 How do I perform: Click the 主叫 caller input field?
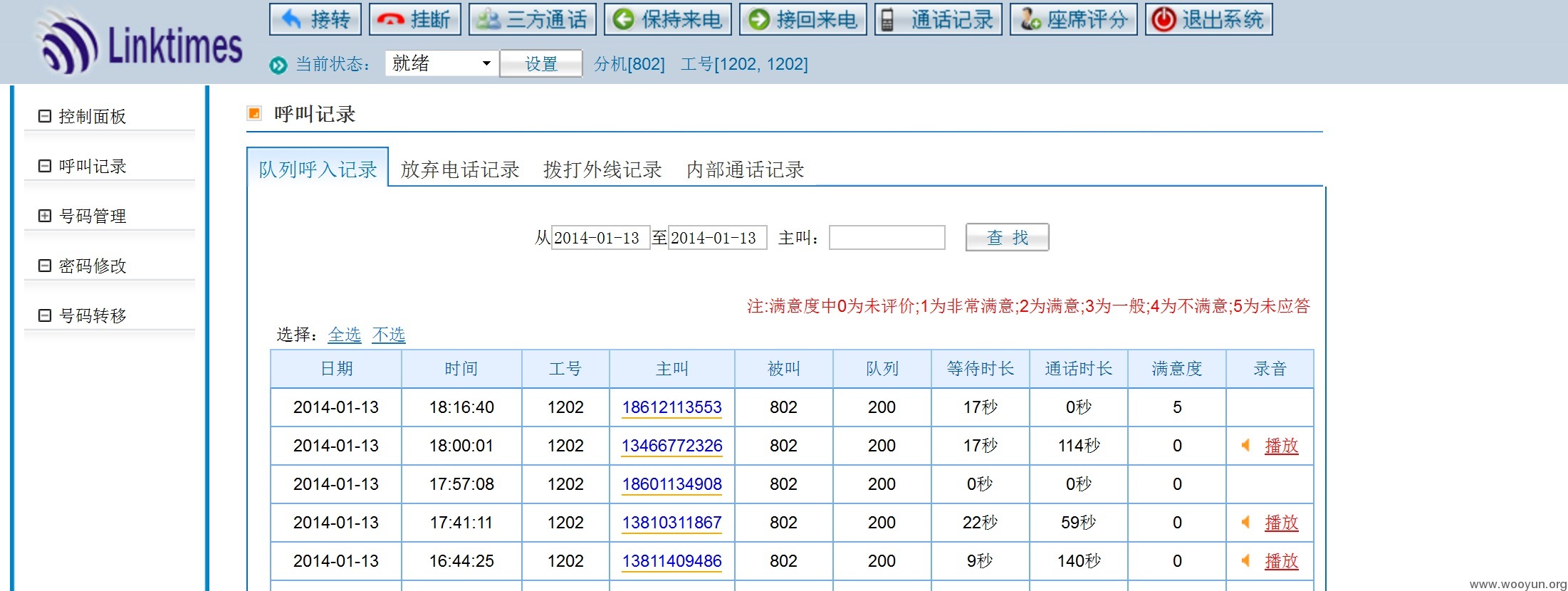click(887, 238)
